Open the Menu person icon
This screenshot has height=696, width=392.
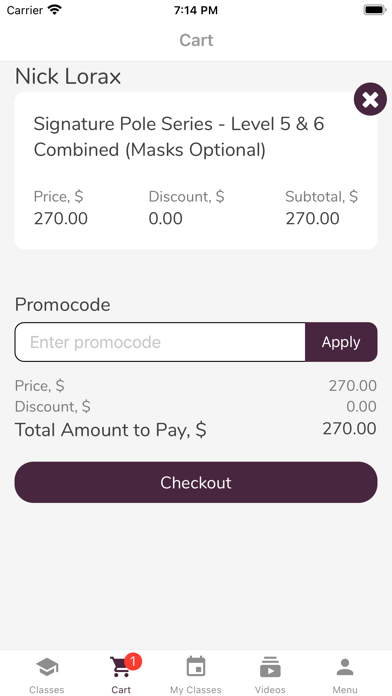345,667
